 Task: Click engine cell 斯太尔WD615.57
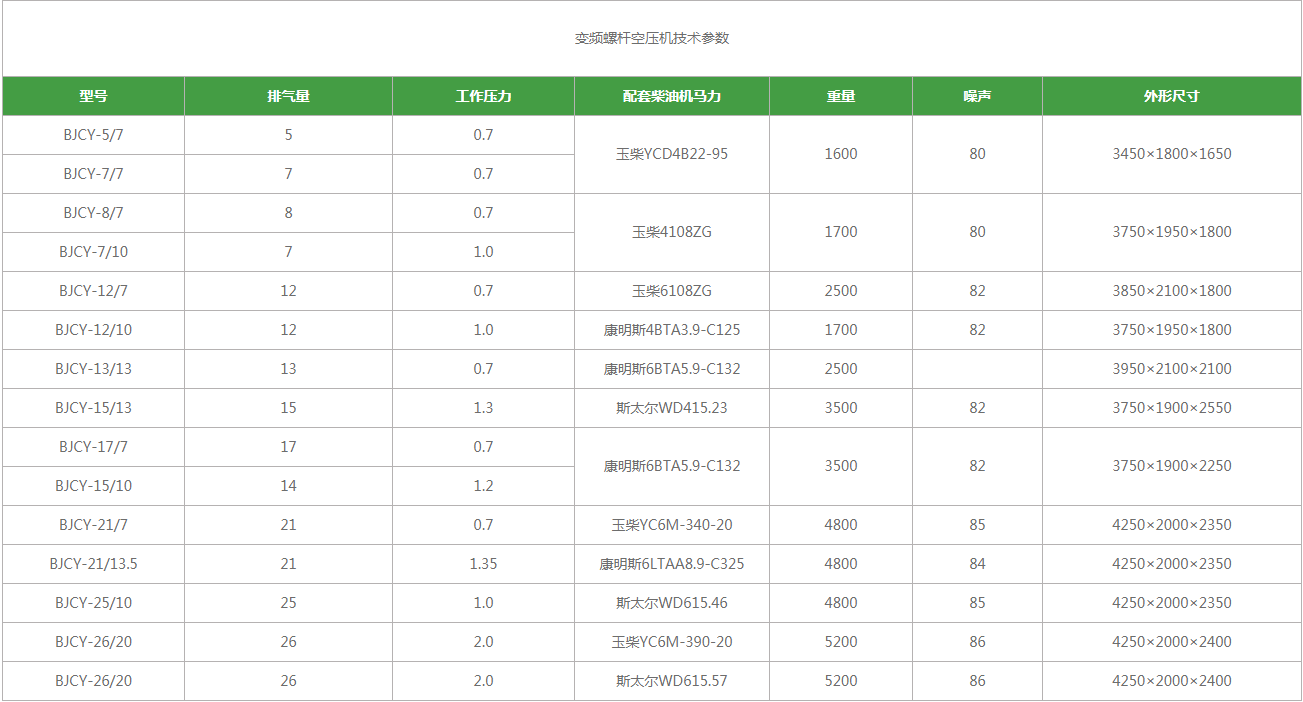pyautogui.click(x=672, y=681)
